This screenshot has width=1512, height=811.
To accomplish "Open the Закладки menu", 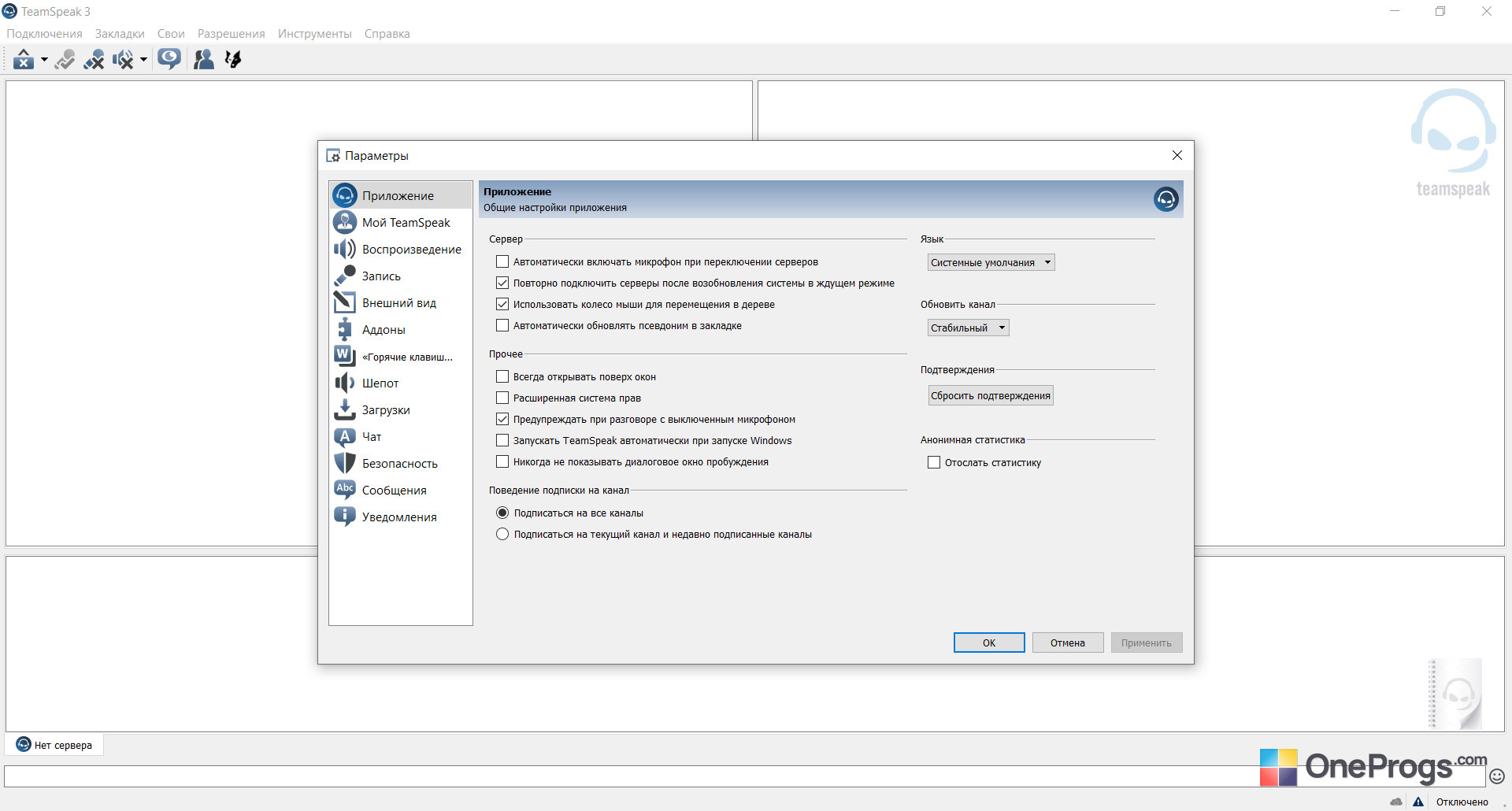I will [x=120, y=34].
